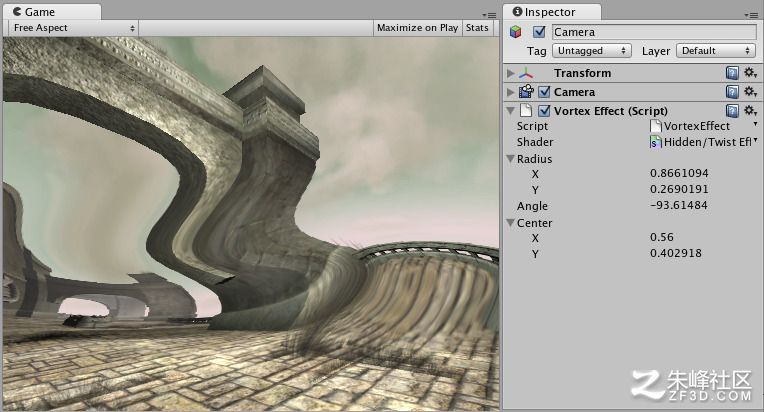Open the Script field object picker
The image size is (764, 412).
[x=755, y=124]
